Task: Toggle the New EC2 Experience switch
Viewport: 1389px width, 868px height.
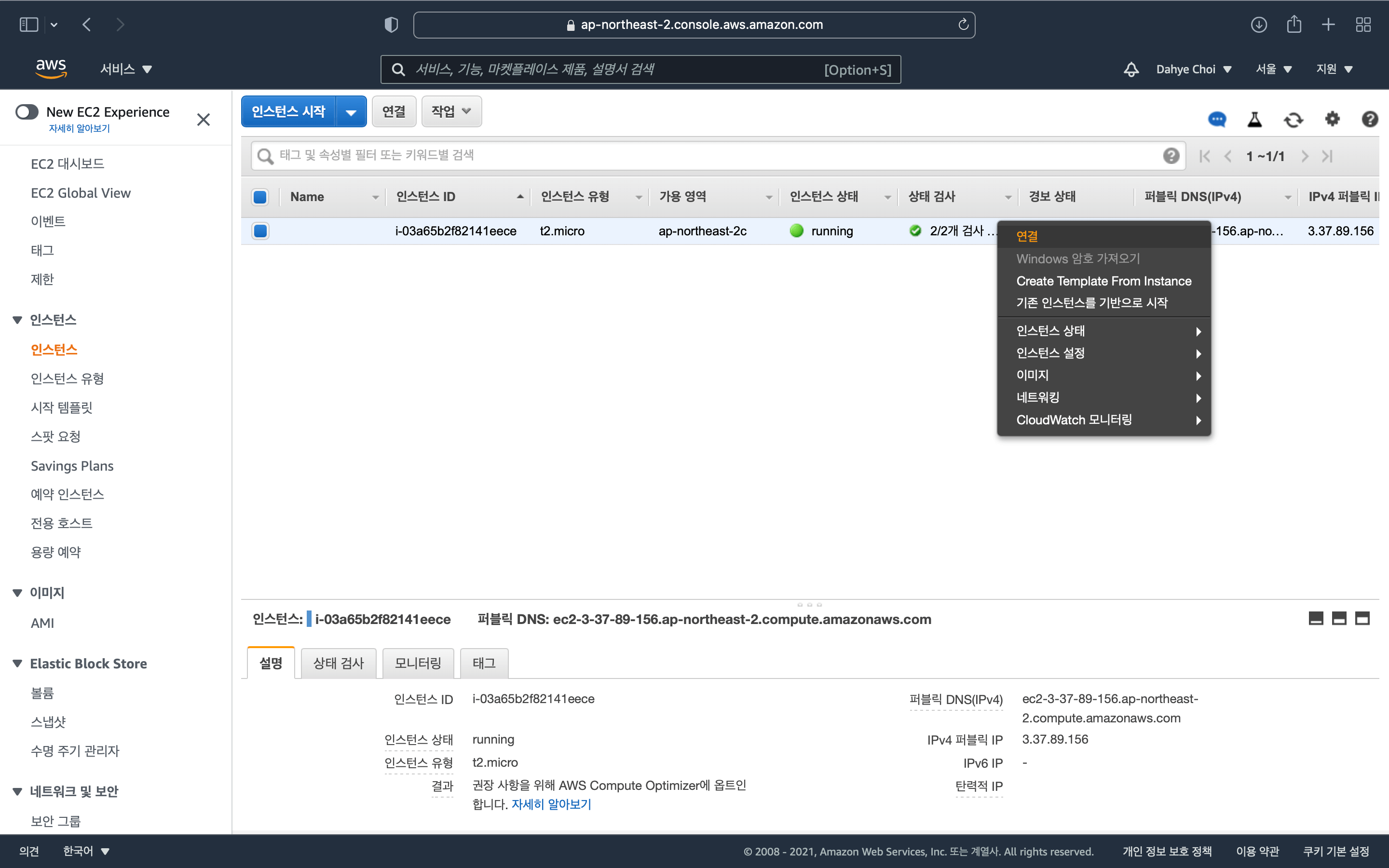Action: coord(27,111)
